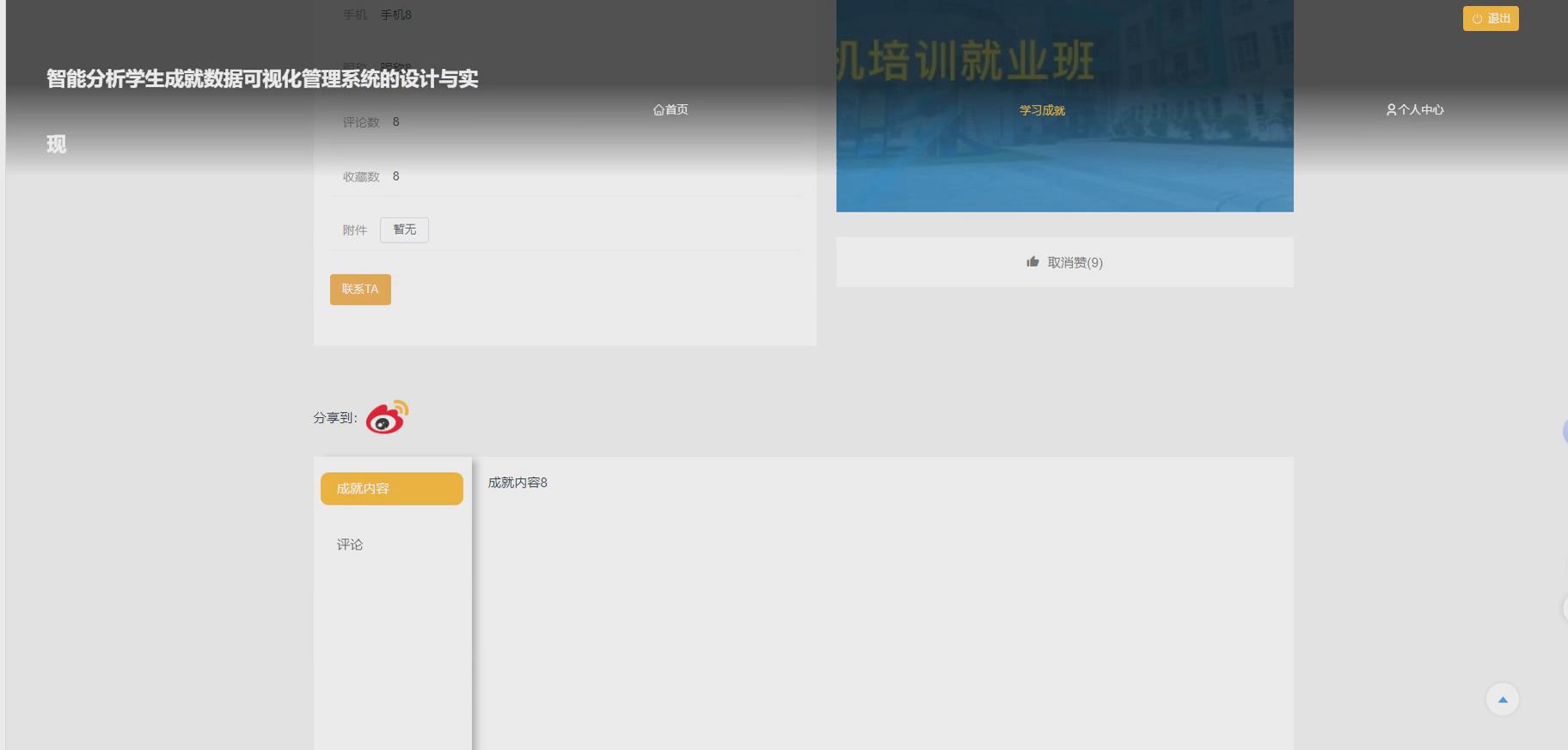Viewport: 1568px width, 750px height.
Task: Click the 成就内容8 text
Action: [518, 483]
